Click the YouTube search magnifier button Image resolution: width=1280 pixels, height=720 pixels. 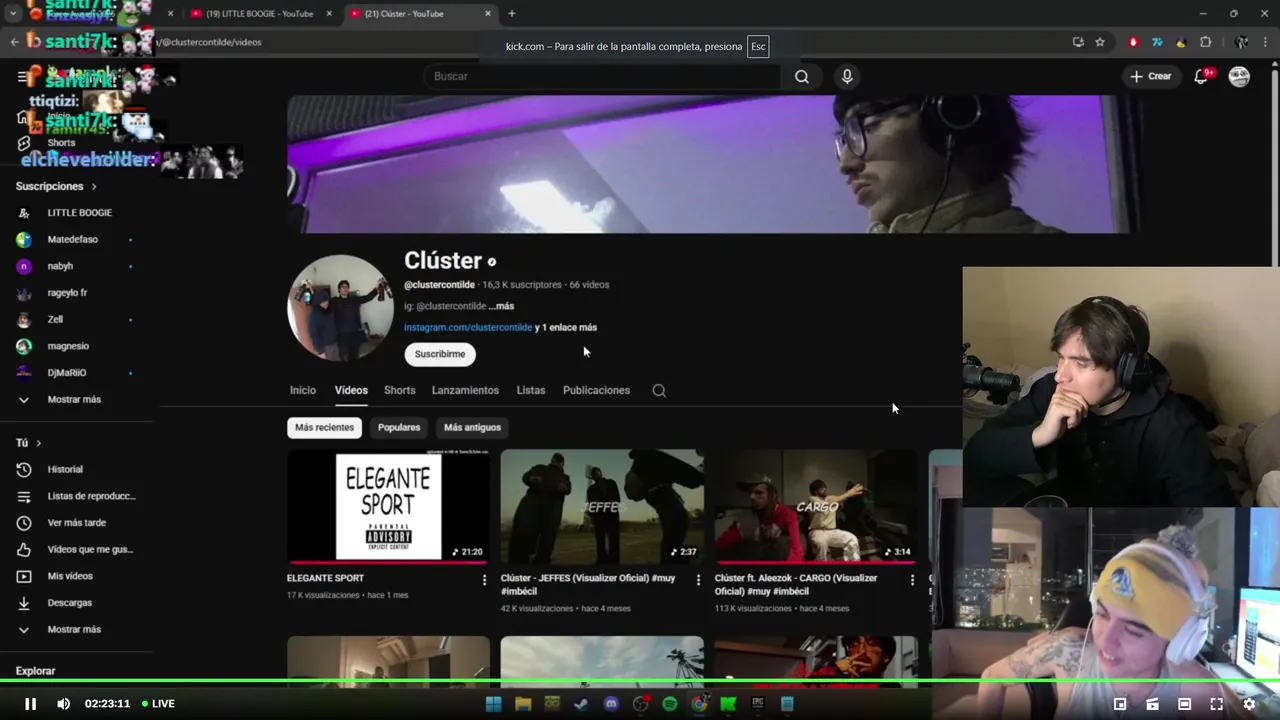coord(802,76)
